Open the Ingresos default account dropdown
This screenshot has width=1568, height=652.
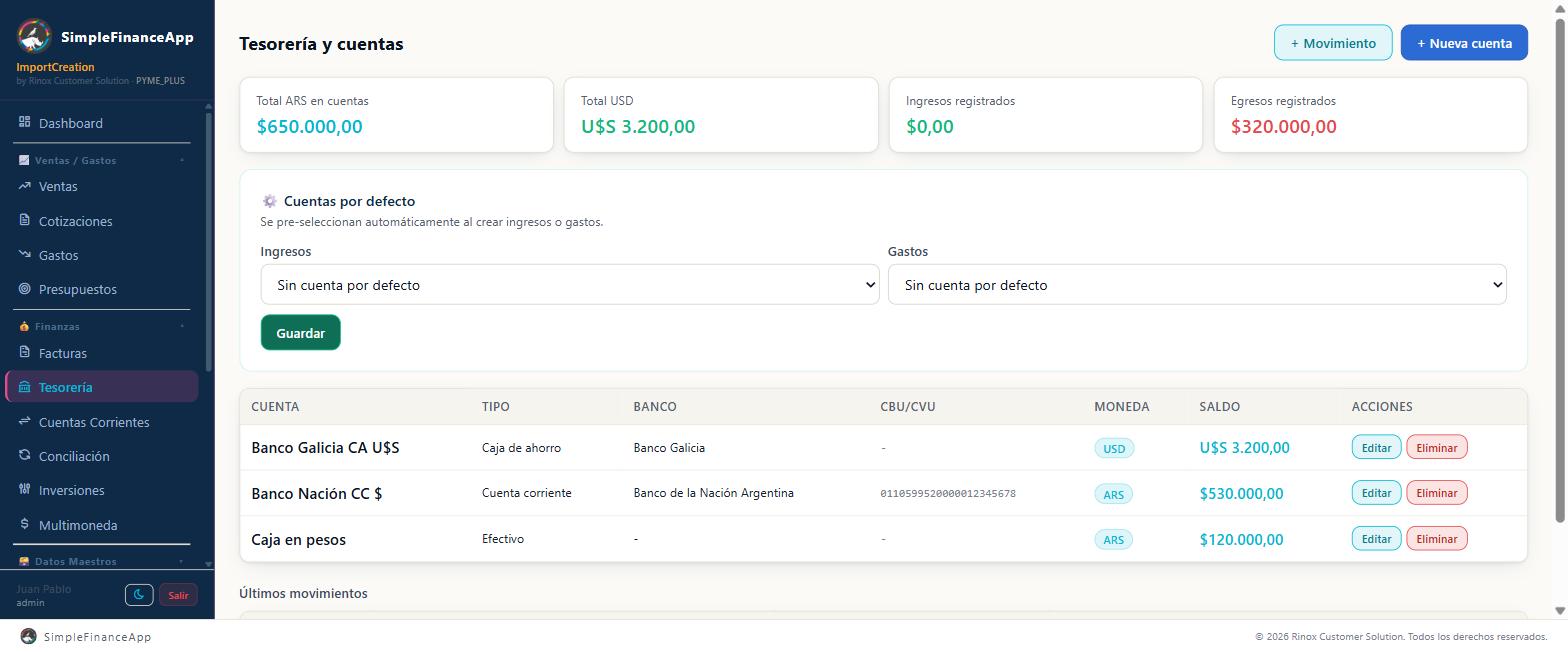click(570, 284)
